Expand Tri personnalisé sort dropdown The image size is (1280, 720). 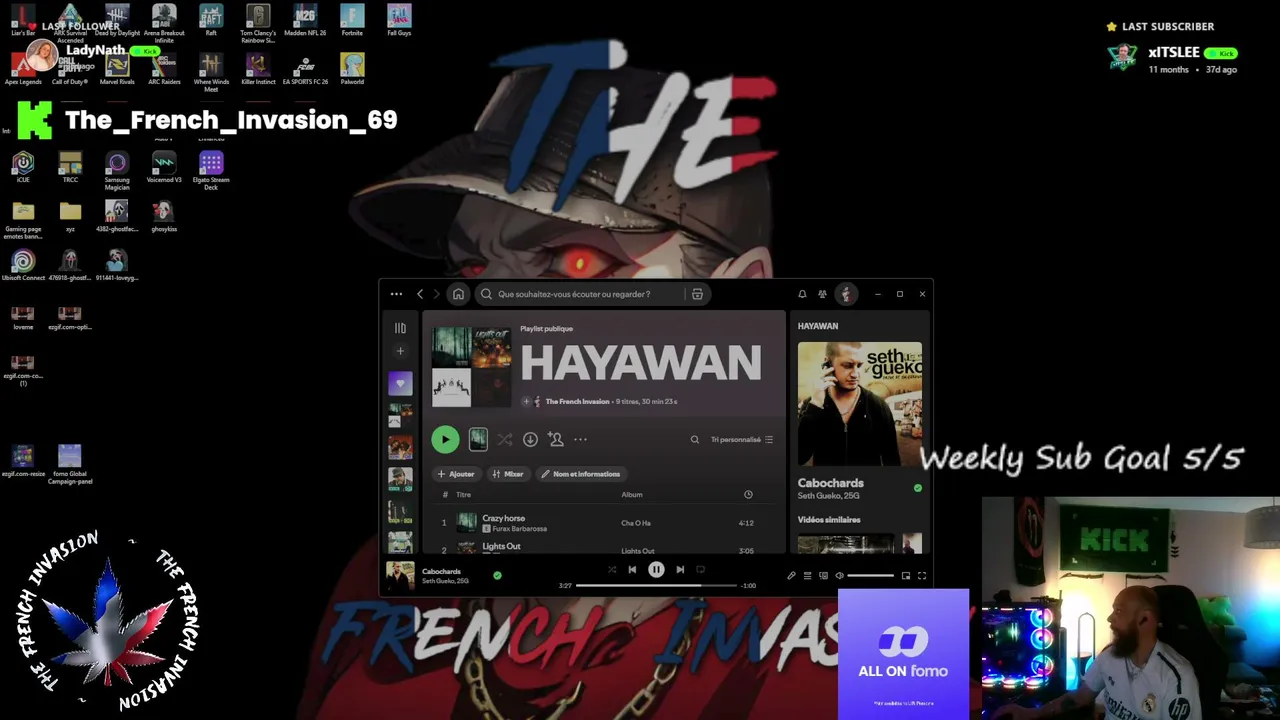tap(741, 439)
